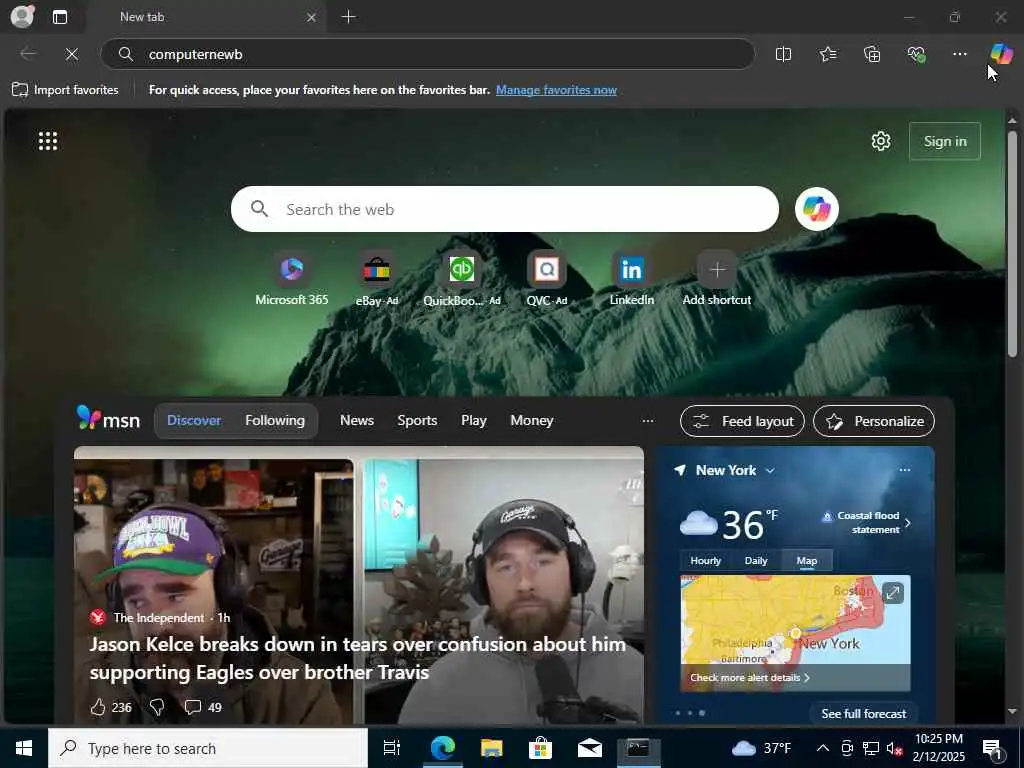Open a new tab with plus button
Screen dimensions: 1024x768
(349, 17)
